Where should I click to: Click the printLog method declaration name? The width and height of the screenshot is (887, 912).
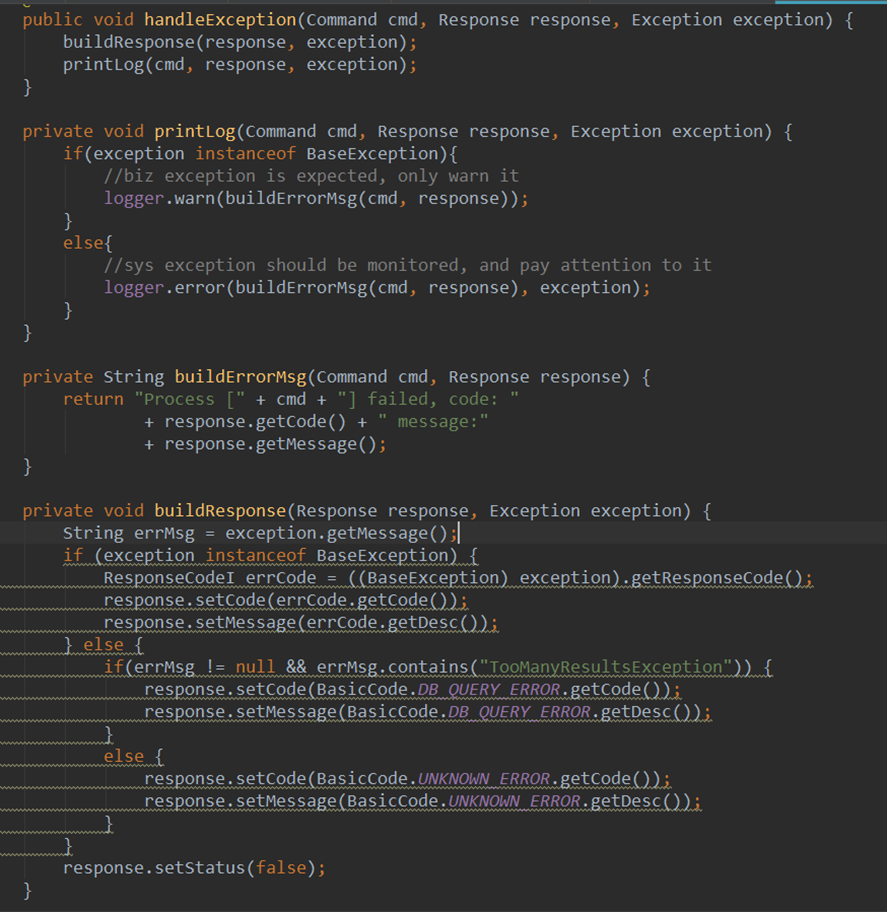click(195, 131)
